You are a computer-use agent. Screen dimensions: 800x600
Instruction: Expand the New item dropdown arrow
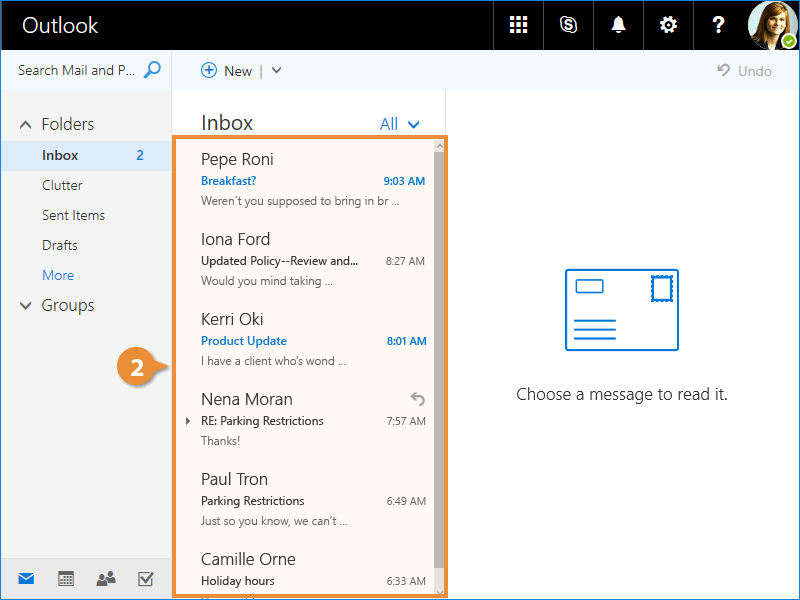point(277,70)
